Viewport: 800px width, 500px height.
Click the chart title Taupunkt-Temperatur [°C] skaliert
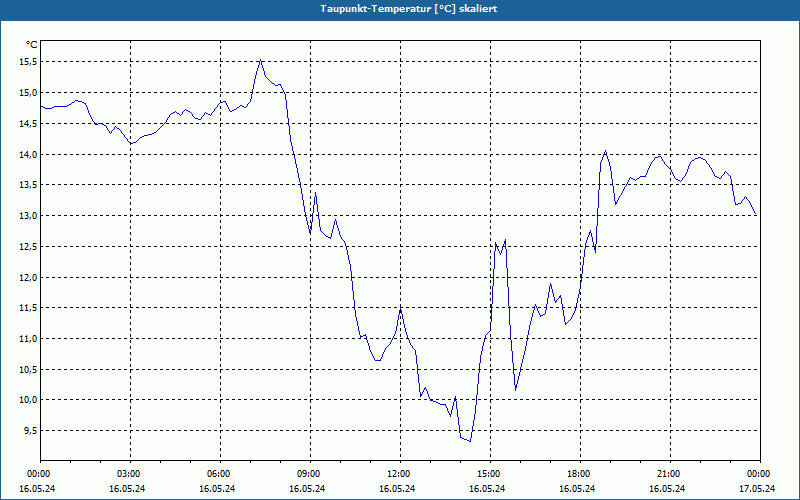(x=409, y=9)
